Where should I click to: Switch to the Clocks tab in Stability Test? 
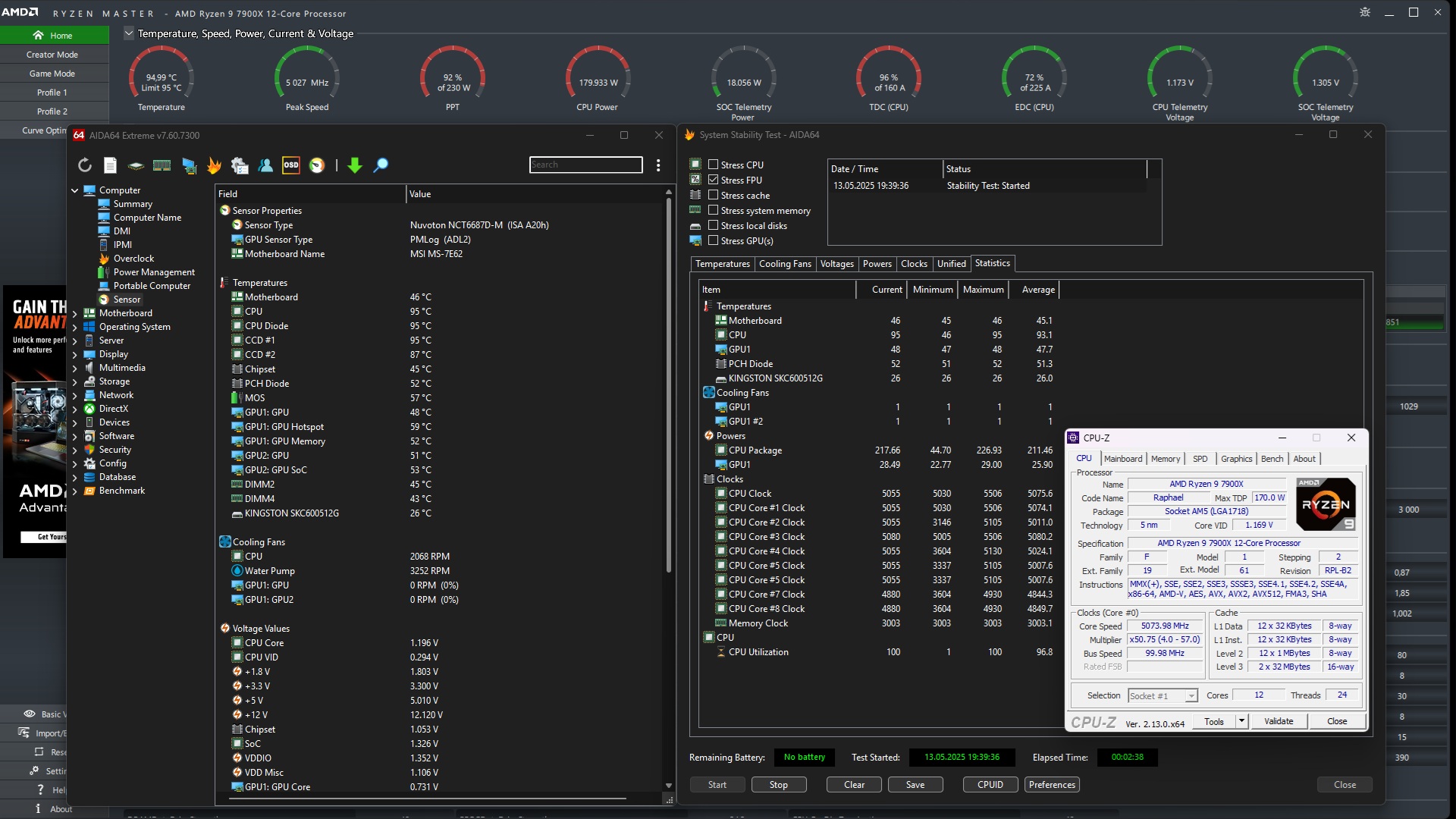[914, 264]
